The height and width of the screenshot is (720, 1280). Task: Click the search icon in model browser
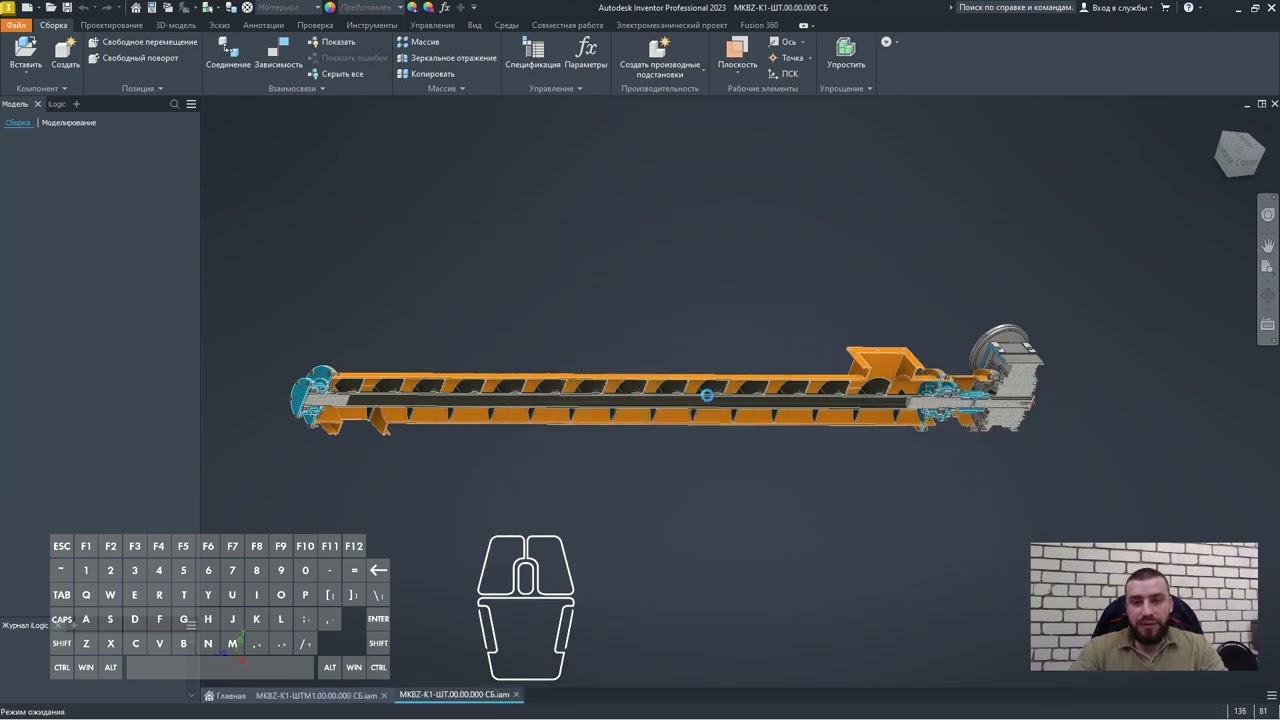point(174,104)
